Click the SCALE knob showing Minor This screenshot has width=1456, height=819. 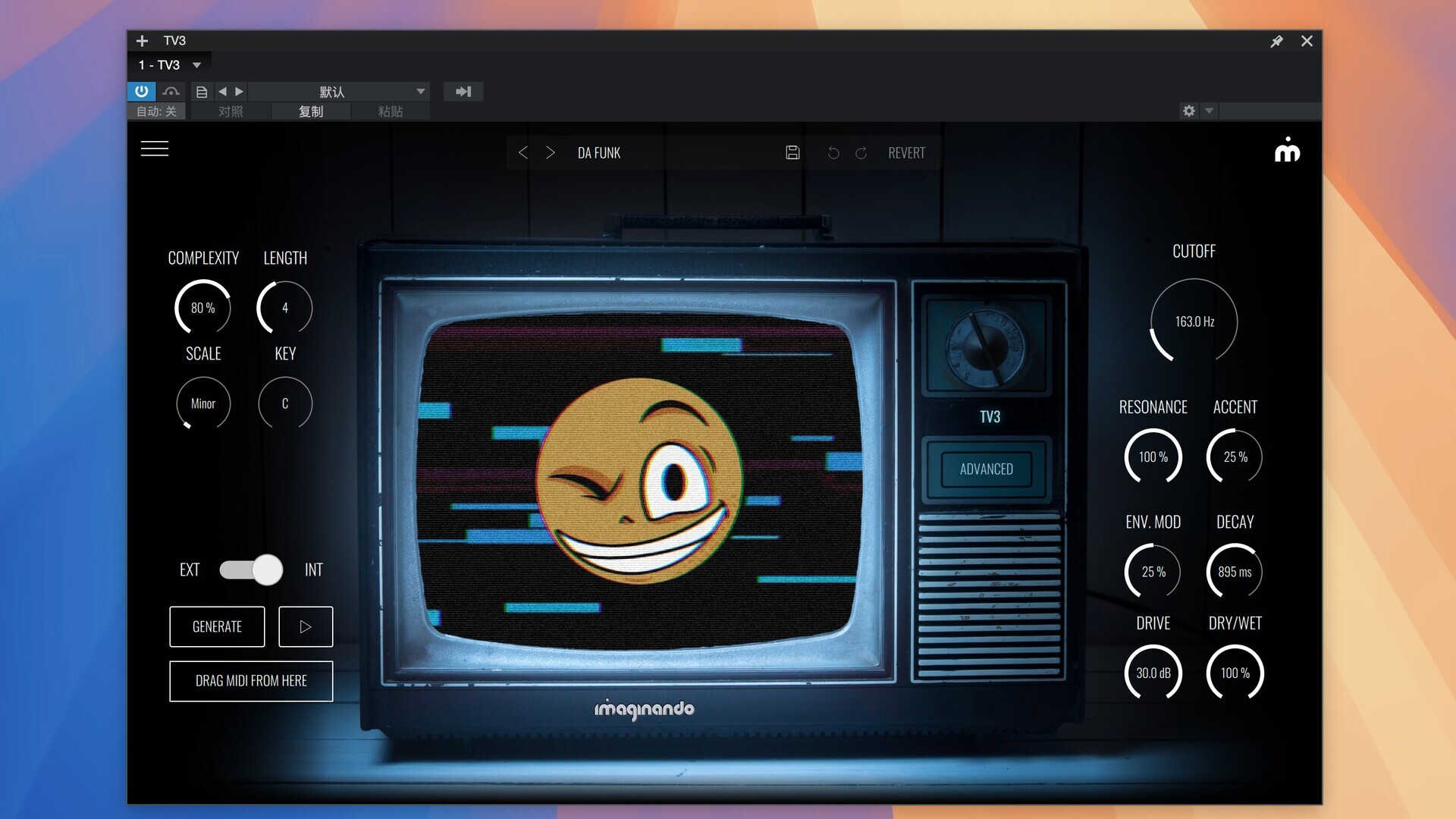[203, 403]
